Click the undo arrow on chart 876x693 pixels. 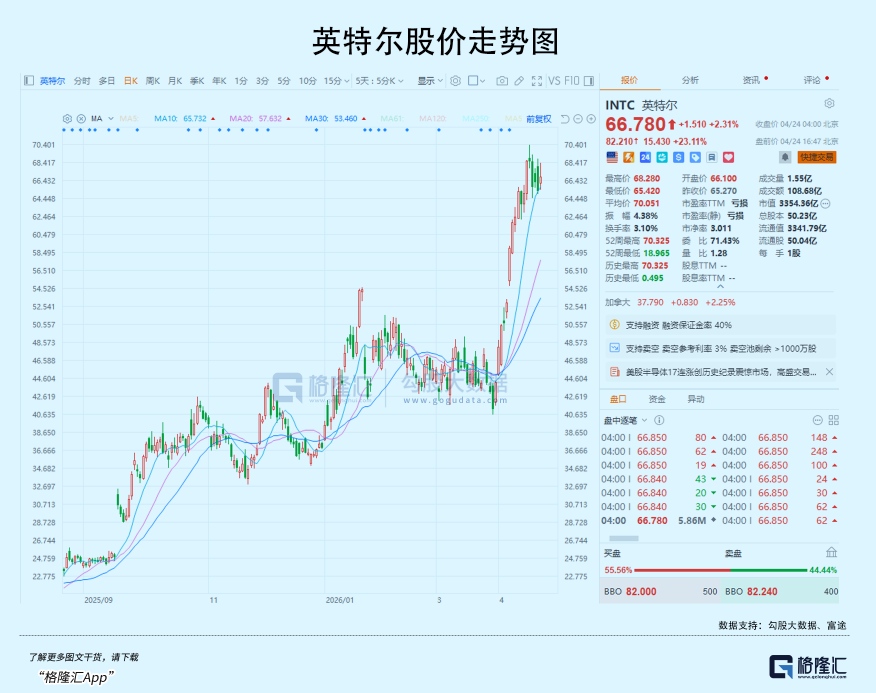click(x=565, y=118)
